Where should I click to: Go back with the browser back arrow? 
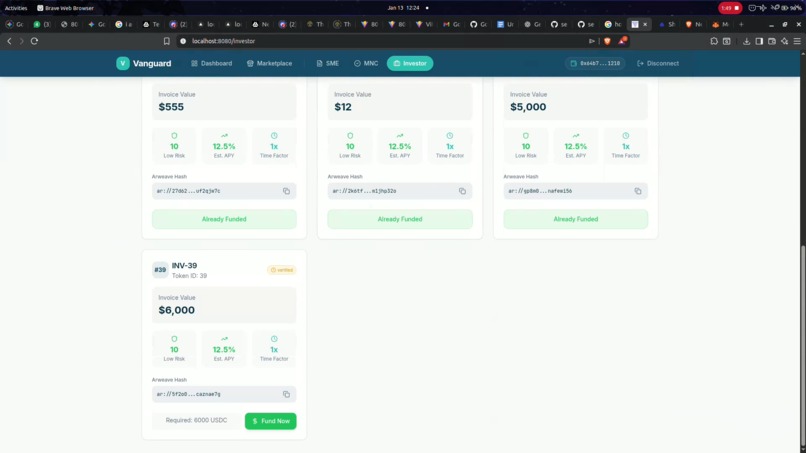[9, 41]
